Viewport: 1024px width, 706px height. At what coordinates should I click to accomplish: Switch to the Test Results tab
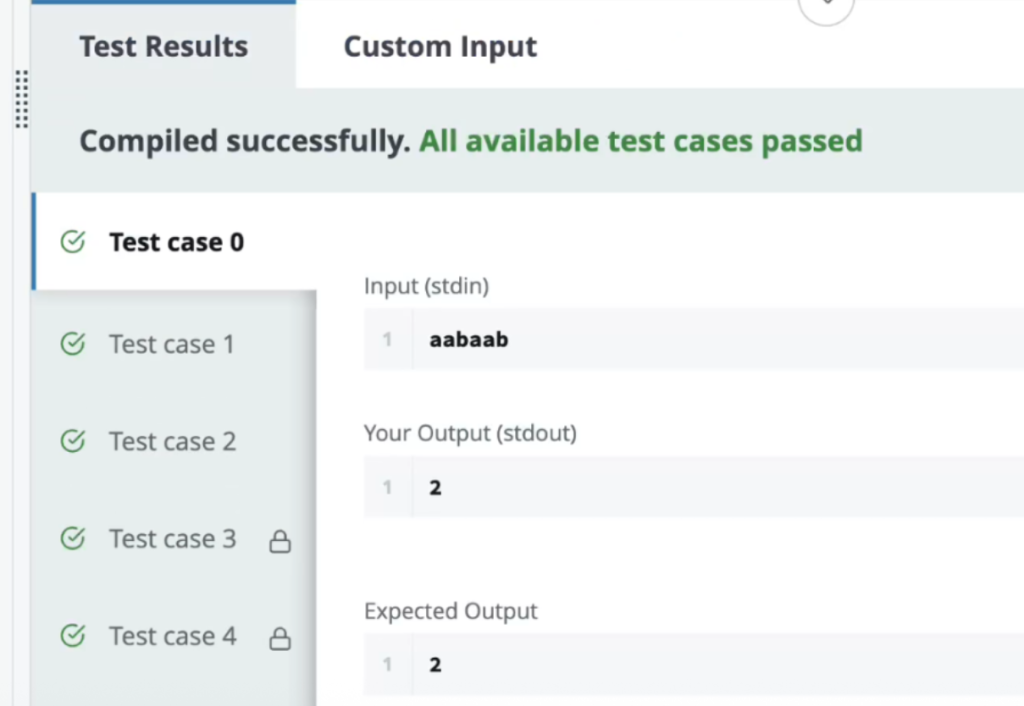tap(164, 47)
